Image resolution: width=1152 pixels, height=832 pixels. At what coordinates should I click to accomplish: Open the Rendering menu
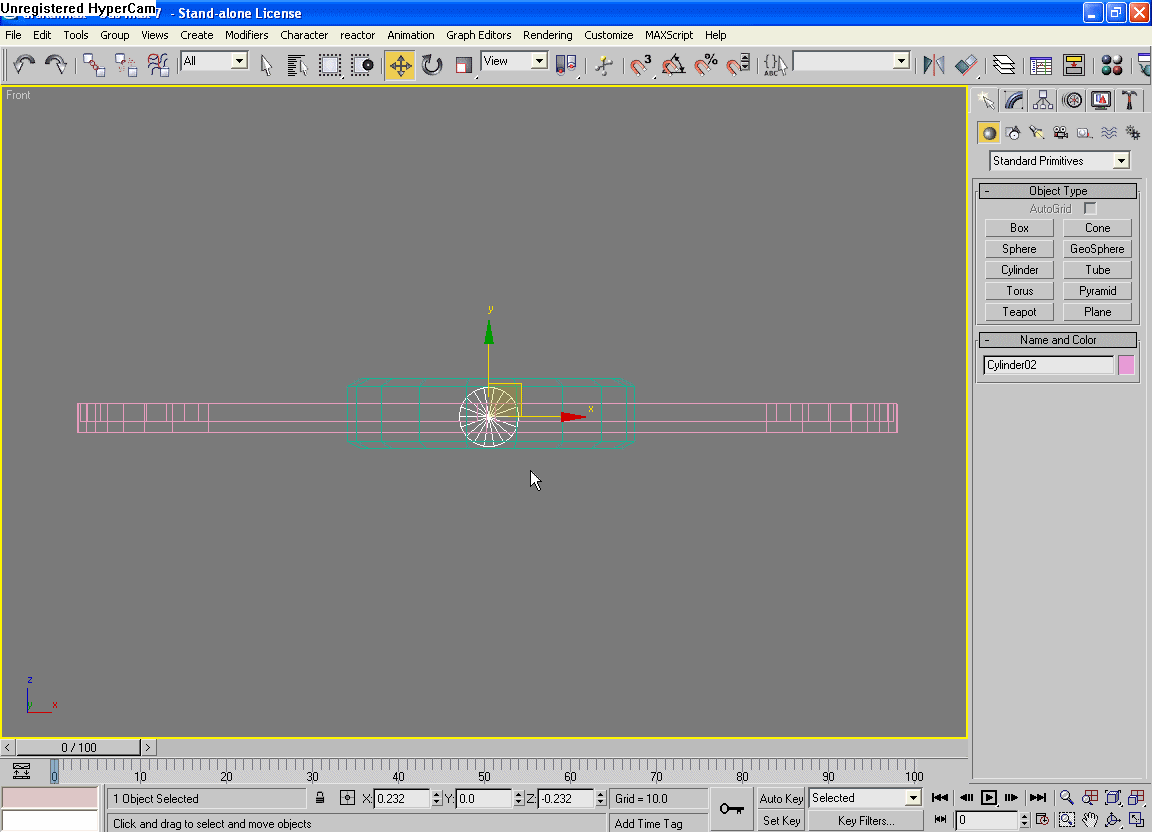547,35
